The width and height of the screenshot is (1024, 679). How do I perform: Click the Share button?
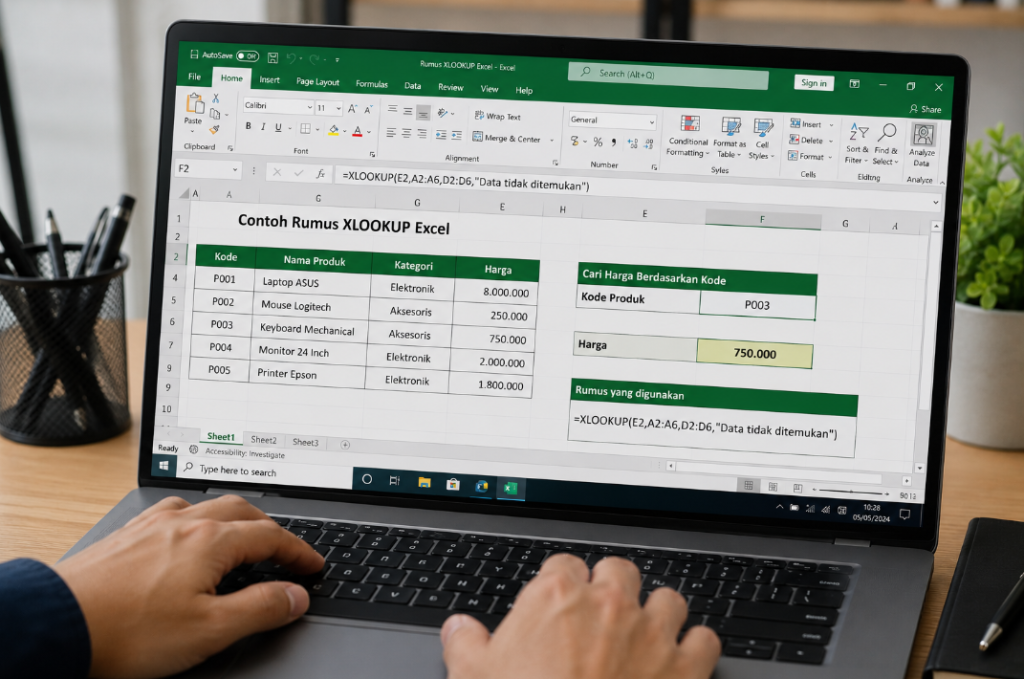tap(925, 109)
